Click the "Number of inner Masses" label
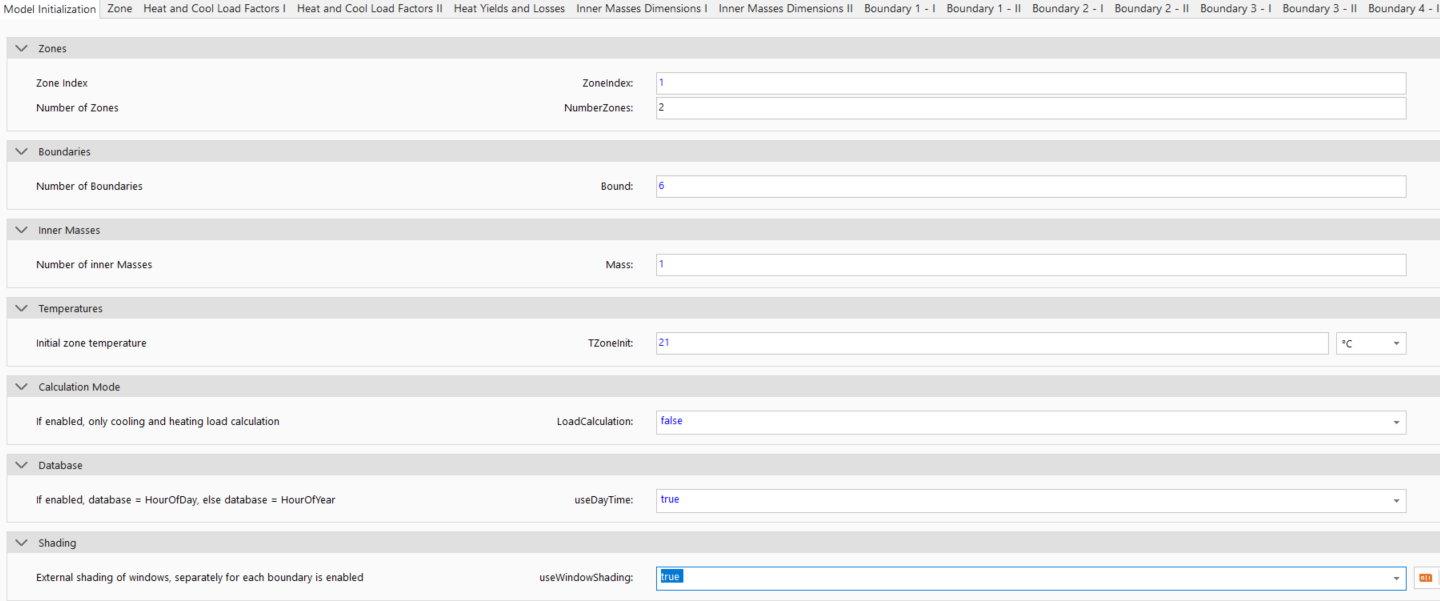Image resolution: width=1440 pixels, height=601 pixels. [x=94, y=265]
